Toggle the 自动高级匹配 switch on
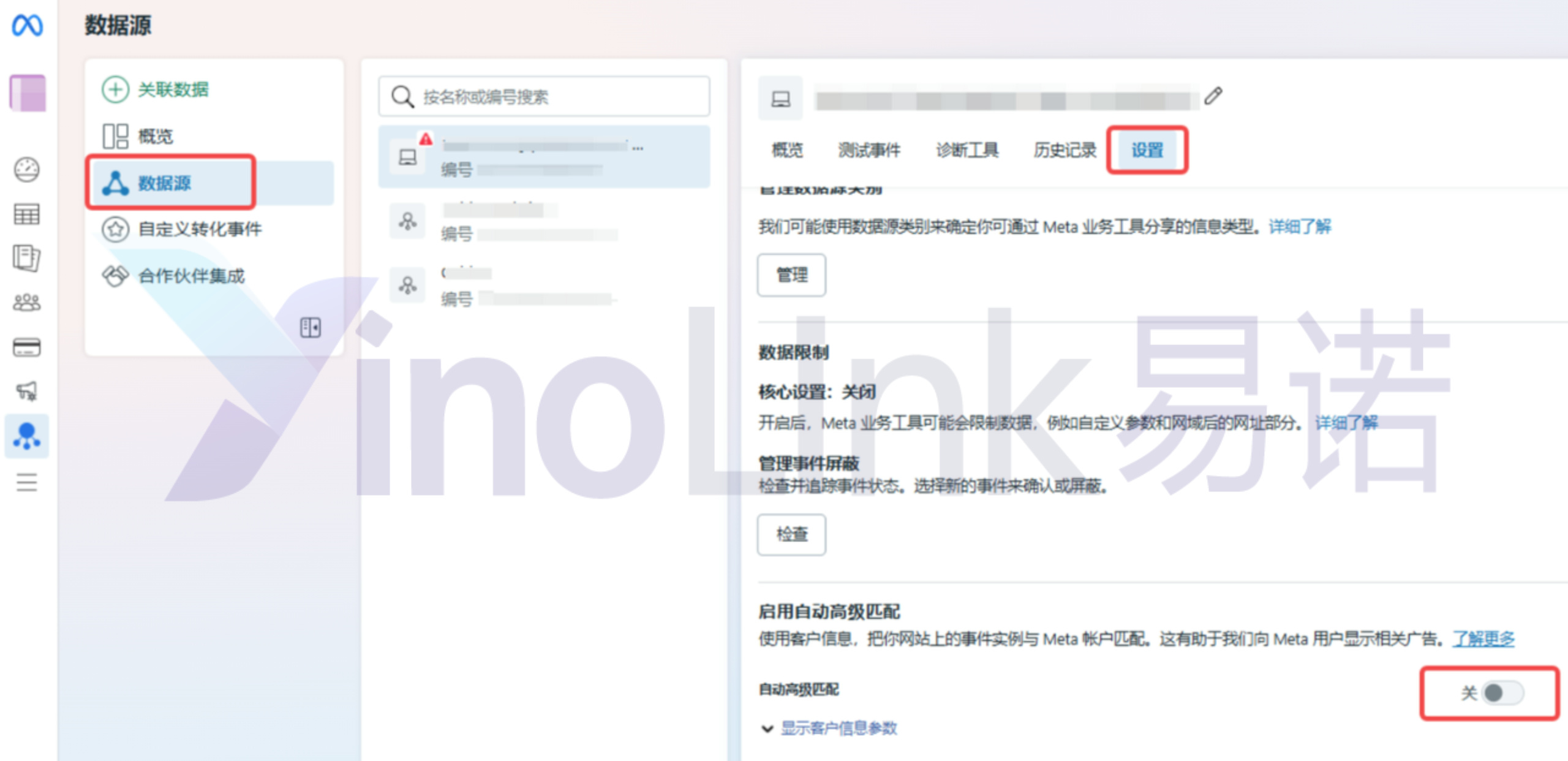 click(1502, 693)
